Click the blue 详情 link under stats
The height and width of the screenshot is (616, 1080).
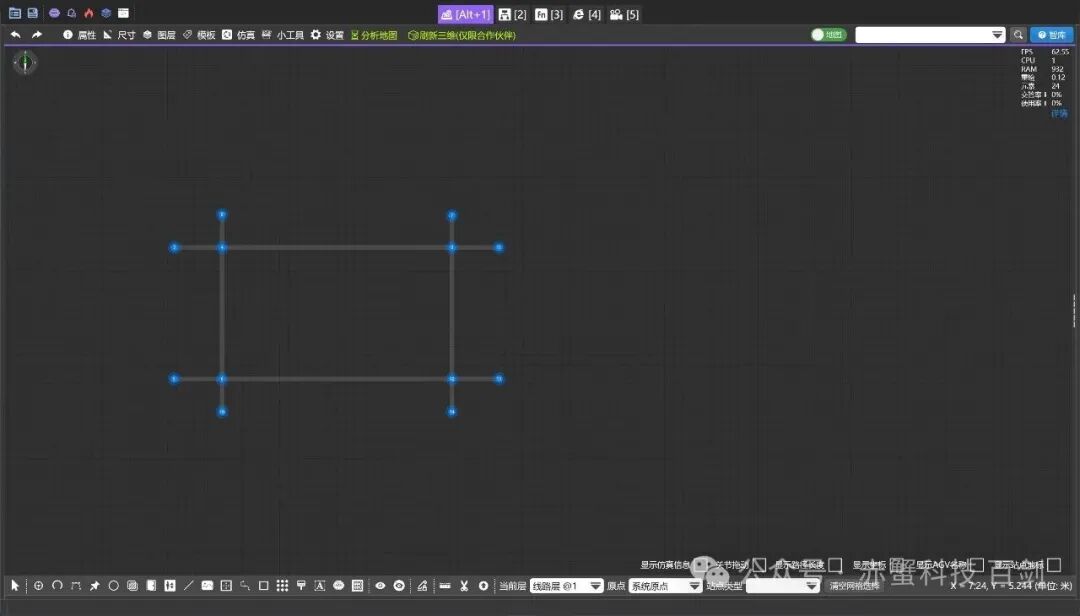click(x=1059, y=114)
